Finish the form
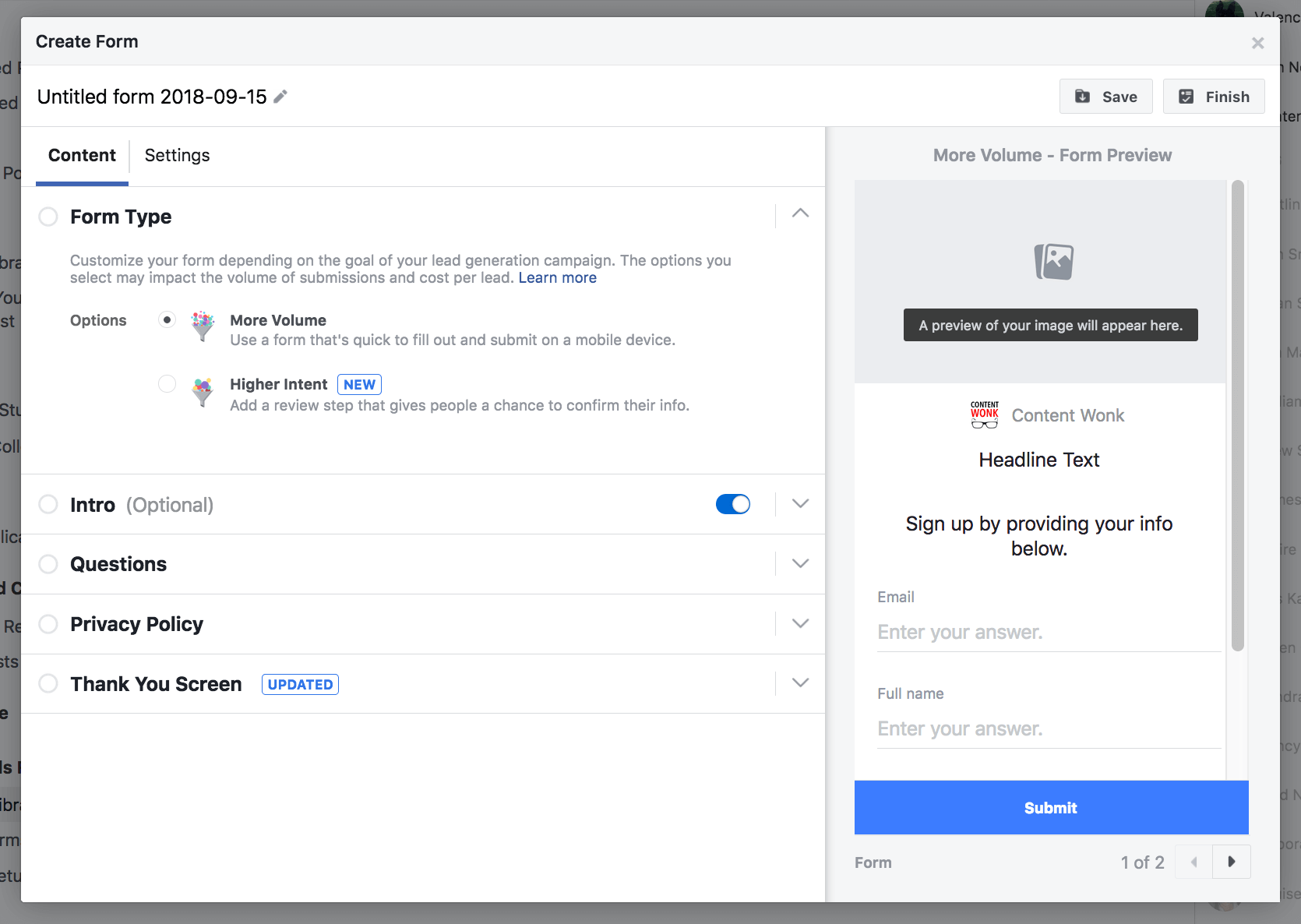The width and height of the screenshot is (1301, 924). (x=1213, y=97)
